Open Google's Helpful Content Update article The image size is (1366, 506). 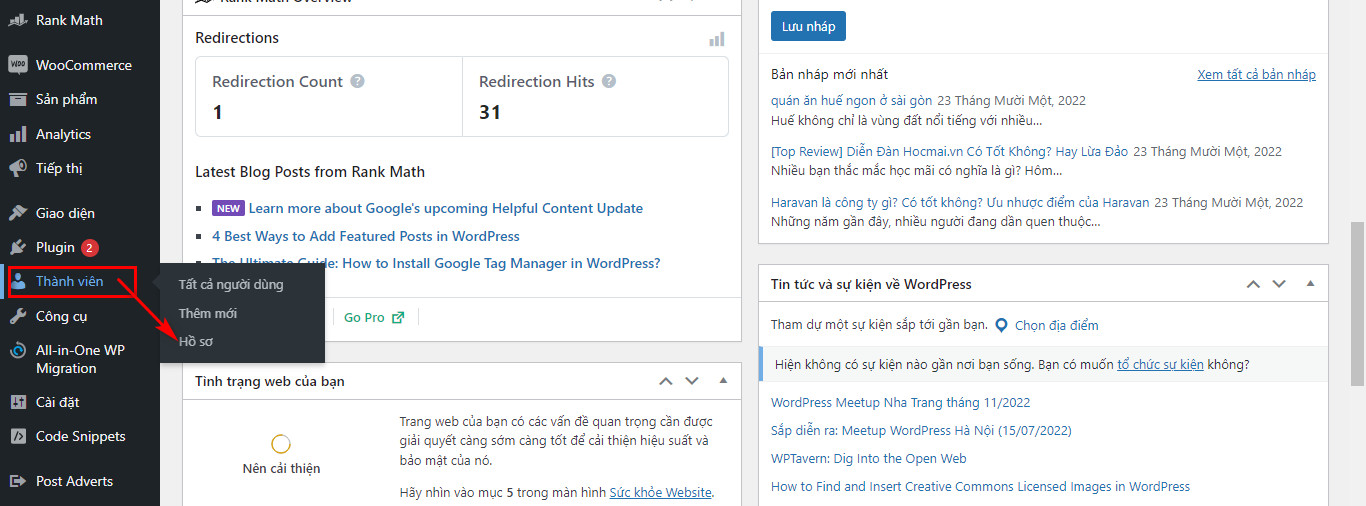(x=446, y=208)
